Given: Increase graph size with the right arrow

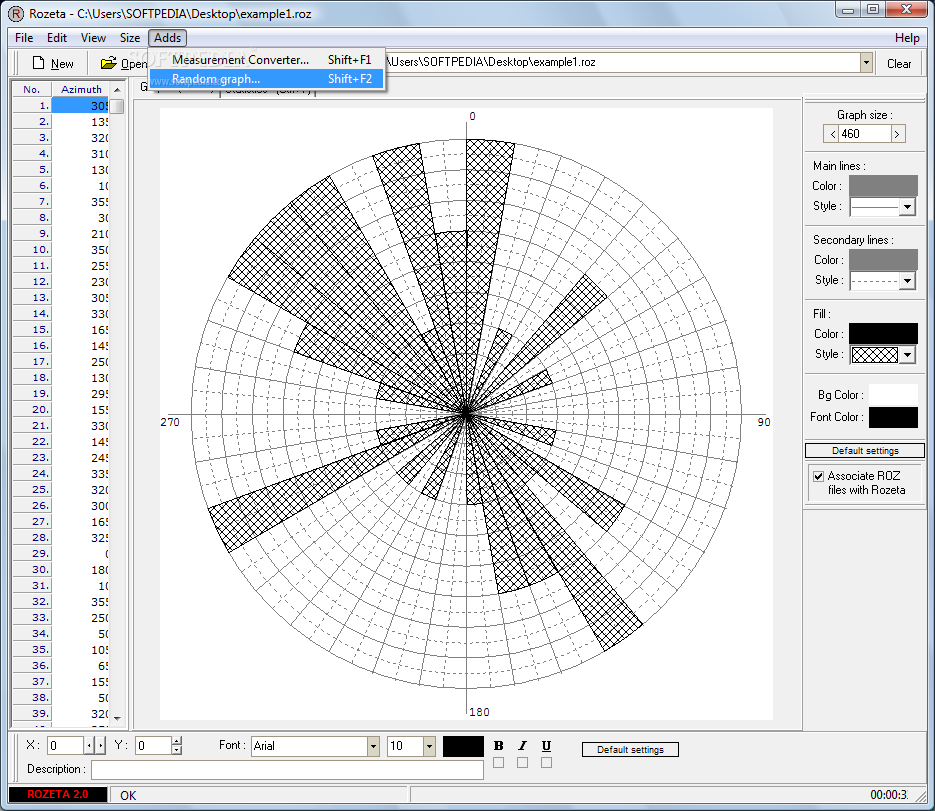Looking at the screenshot, I should [897, 134].
